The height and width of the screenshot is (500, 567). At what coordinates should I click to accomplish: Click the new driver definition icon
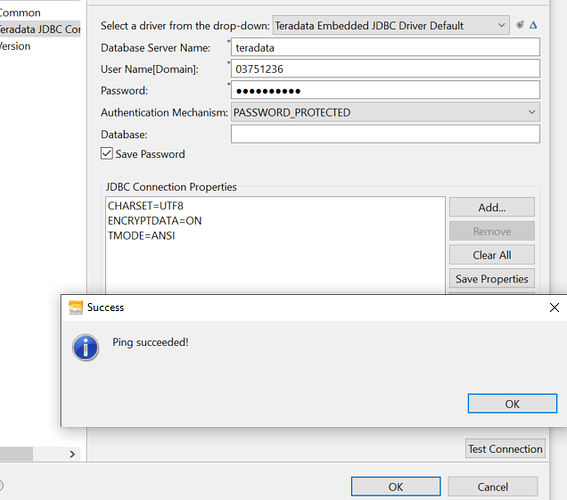(x=520, y=25)
